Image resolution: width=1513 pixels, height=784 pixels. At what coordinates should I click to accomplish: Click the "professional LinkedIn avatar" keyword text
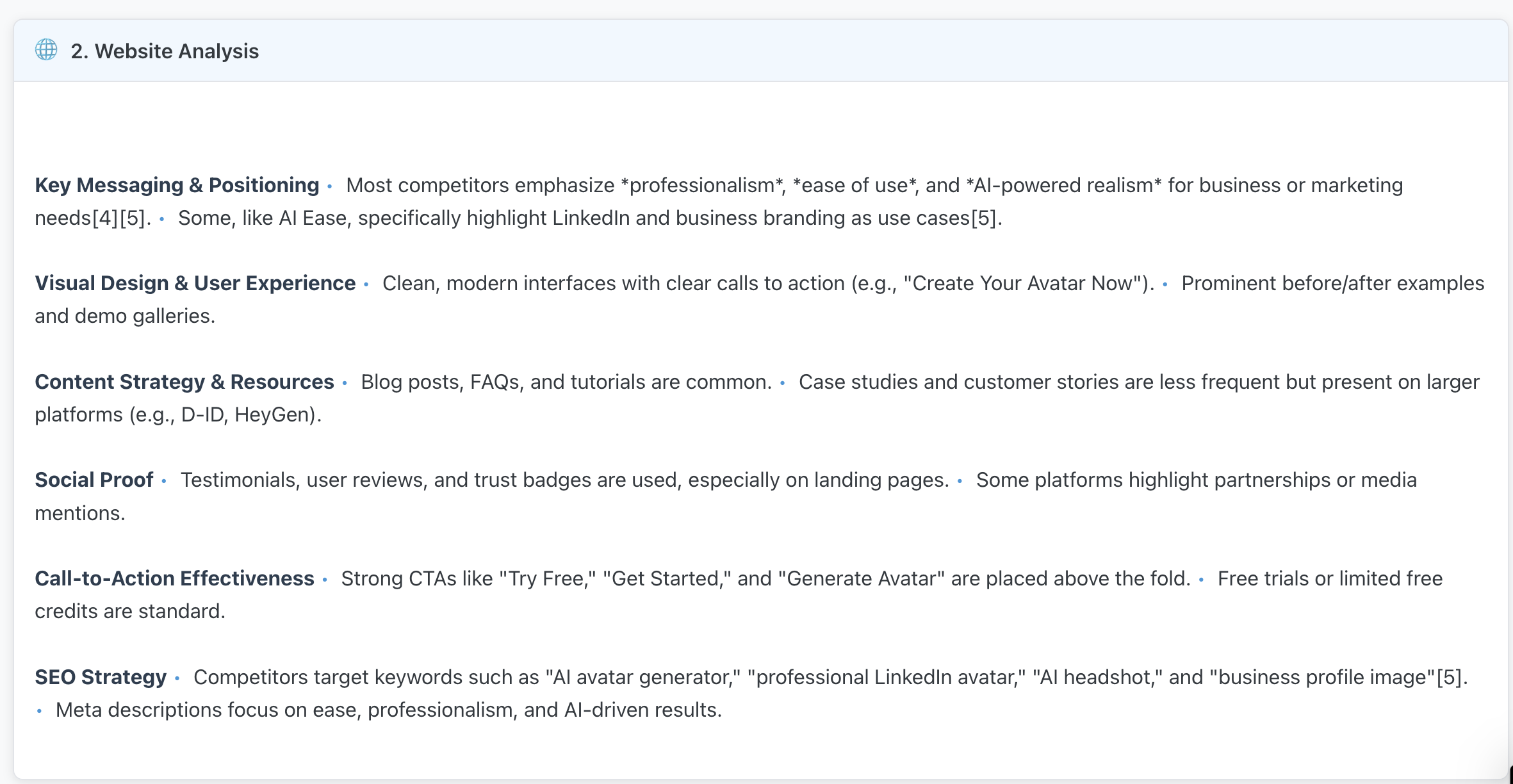pos(886,677)
